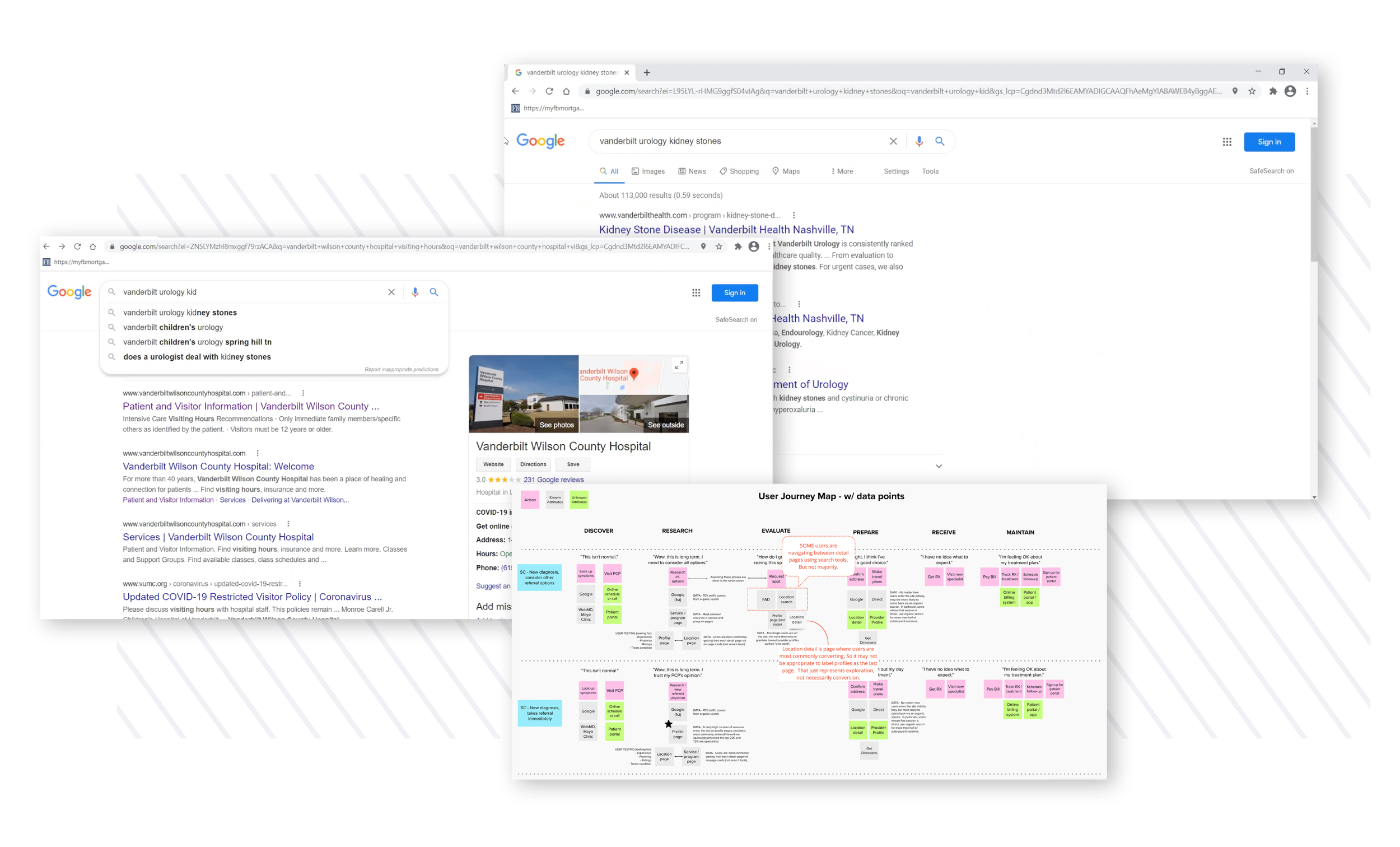Click extensions puzzle icon in rear Chrome window
Viewport: 1400px width, 847px height.
pyautogui.click(x=1273, y=91)
